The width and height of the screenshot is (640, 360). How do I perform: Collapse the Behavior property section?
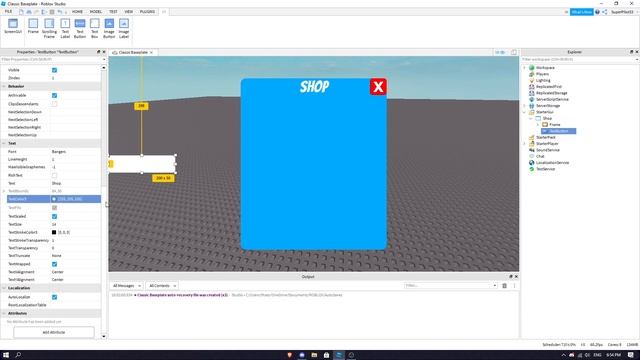coord(4,87)
